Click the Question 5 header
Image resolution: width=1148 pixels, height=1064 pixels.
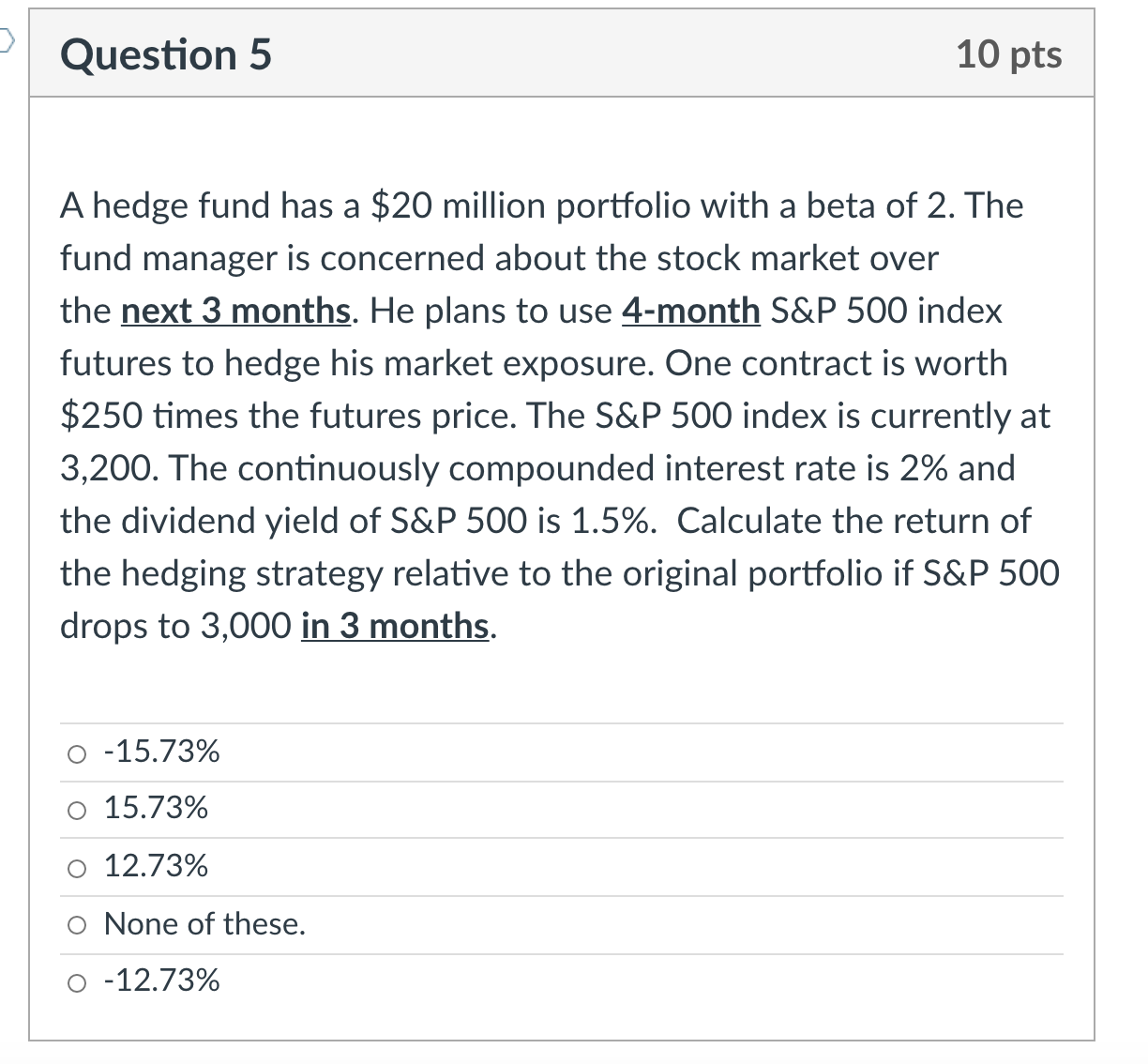(165, 54)
